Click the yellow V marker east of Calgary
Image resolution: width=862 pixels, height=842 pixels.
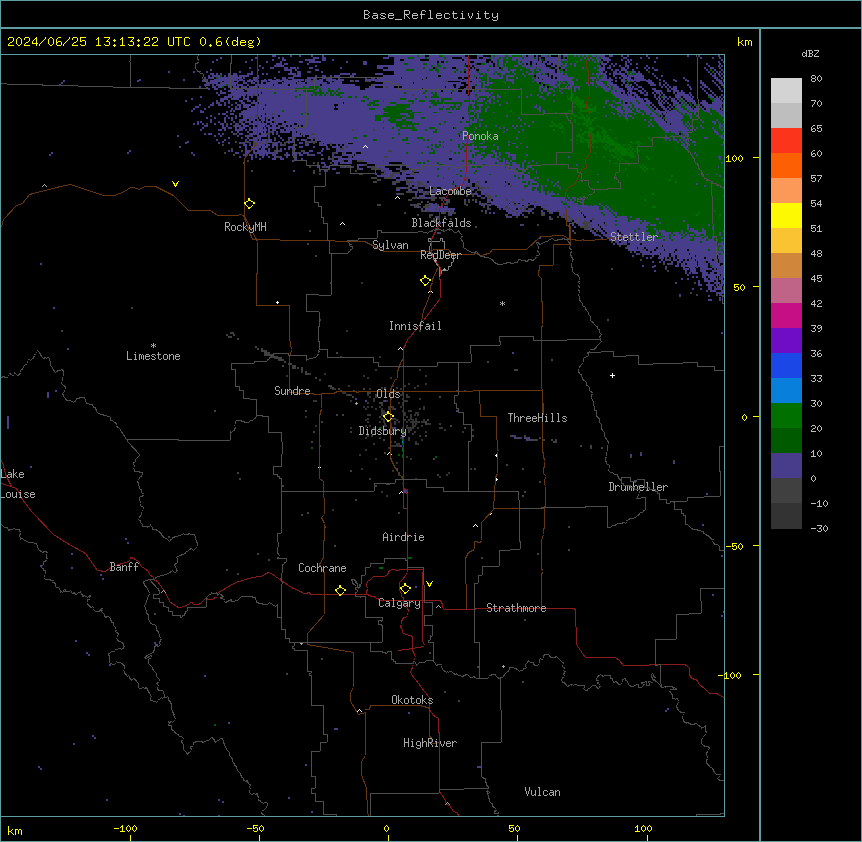coord(429,584)
